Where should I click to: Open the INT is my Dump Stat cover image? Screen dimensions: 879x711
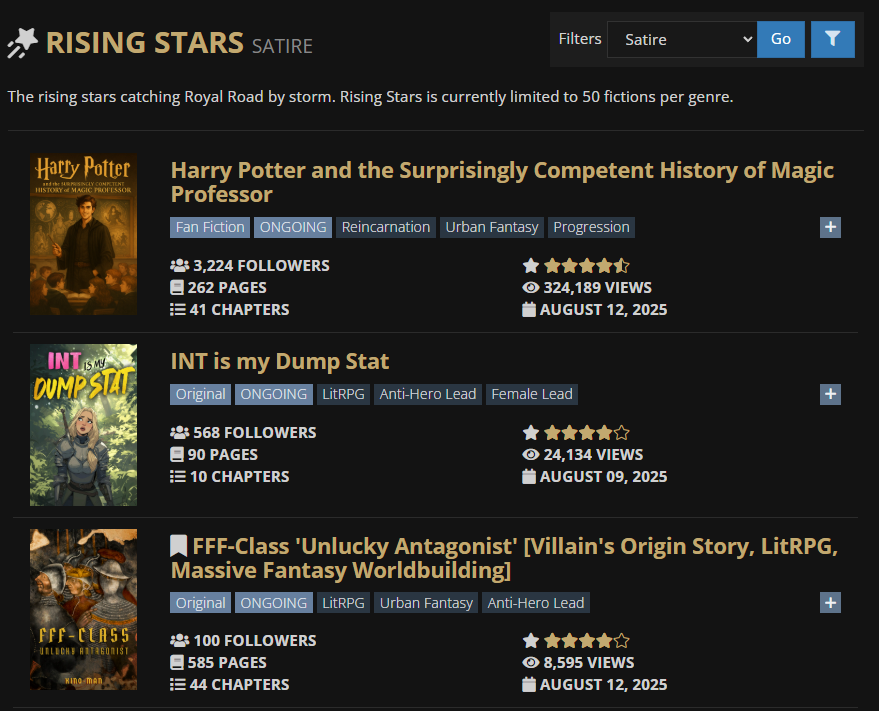click(x=83, y=424)
